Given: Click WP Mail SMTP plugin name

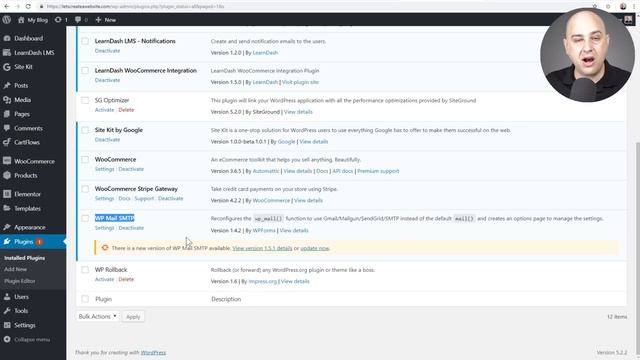Looking at the screenshot, I should tap(115, 218).
